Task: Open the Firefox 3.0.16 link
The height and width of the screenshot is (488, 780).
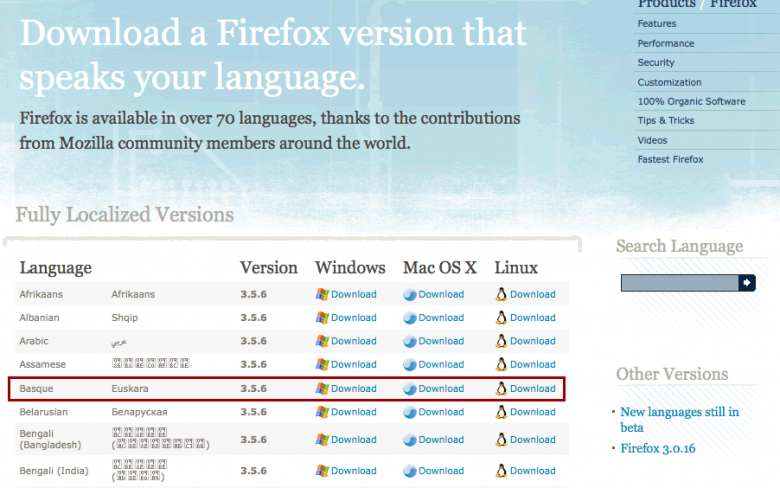Action: coord(657,449)
